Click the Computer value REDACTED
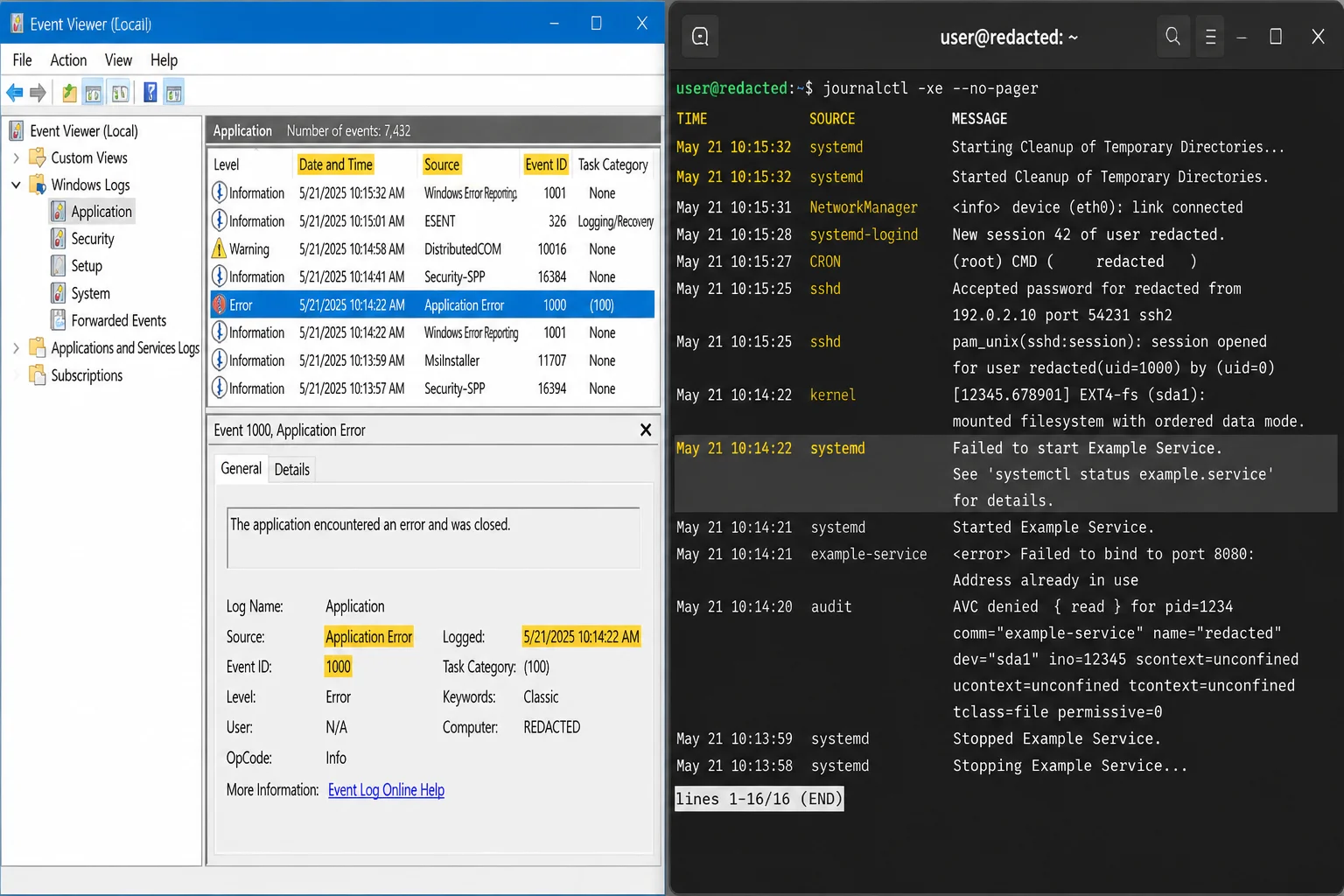 551,727
